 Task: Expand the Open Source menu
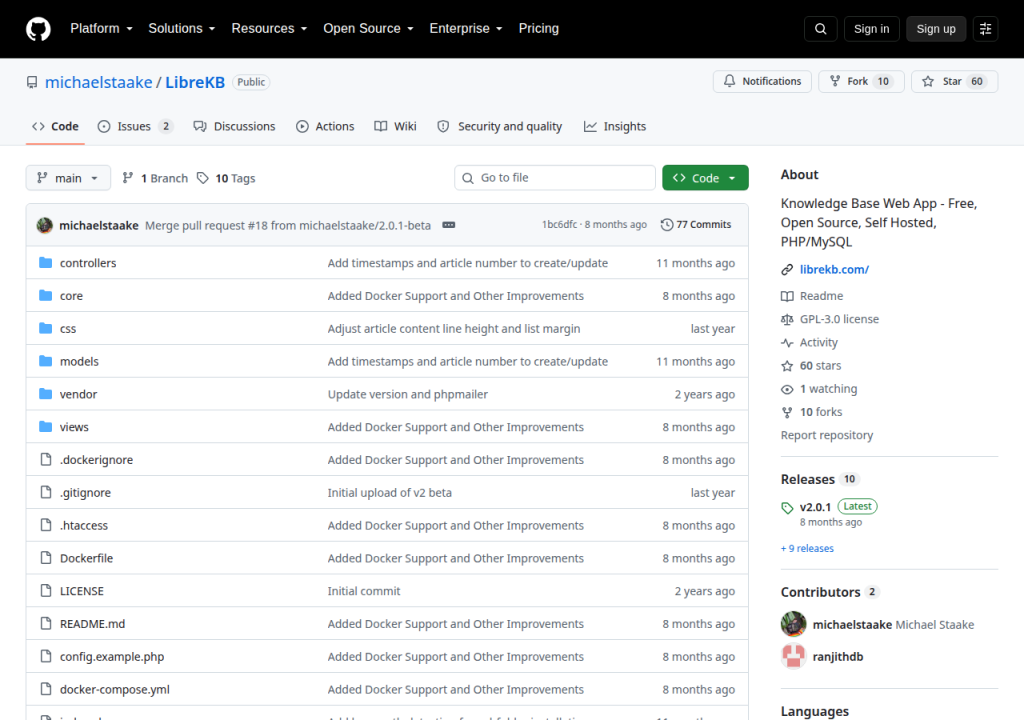(x=368, y=29)
